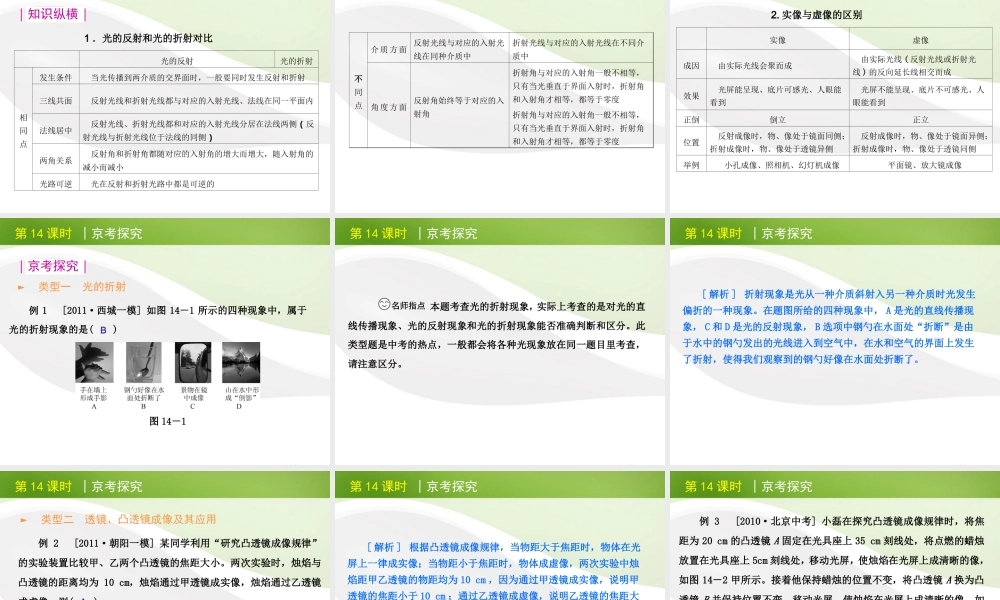Open the slide with 类型二 透镜 heading
Screen dimensions: 1000x600
click(x=165, y=536)
